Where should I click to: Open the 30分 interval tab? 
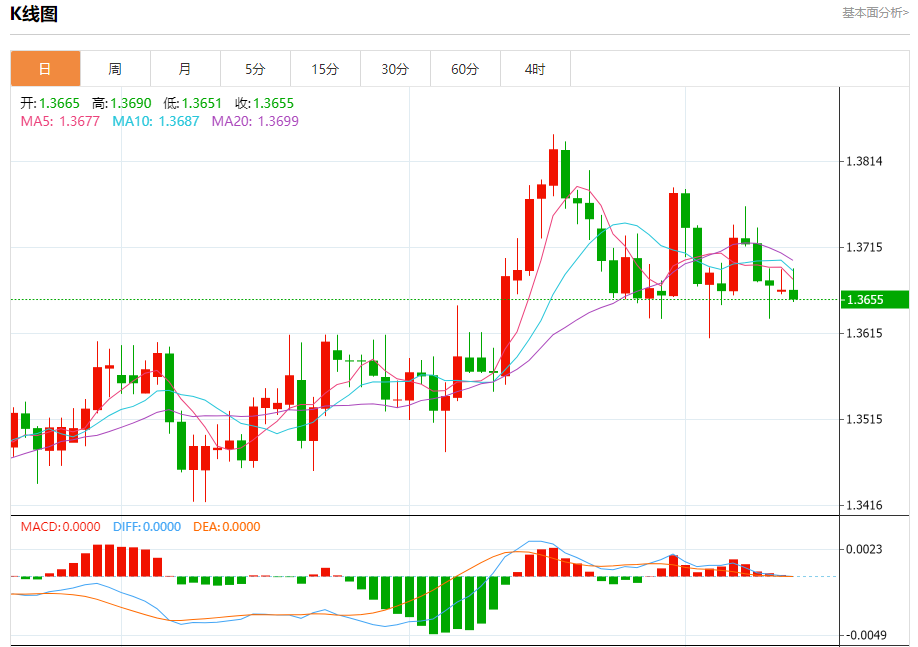(395, 69)
